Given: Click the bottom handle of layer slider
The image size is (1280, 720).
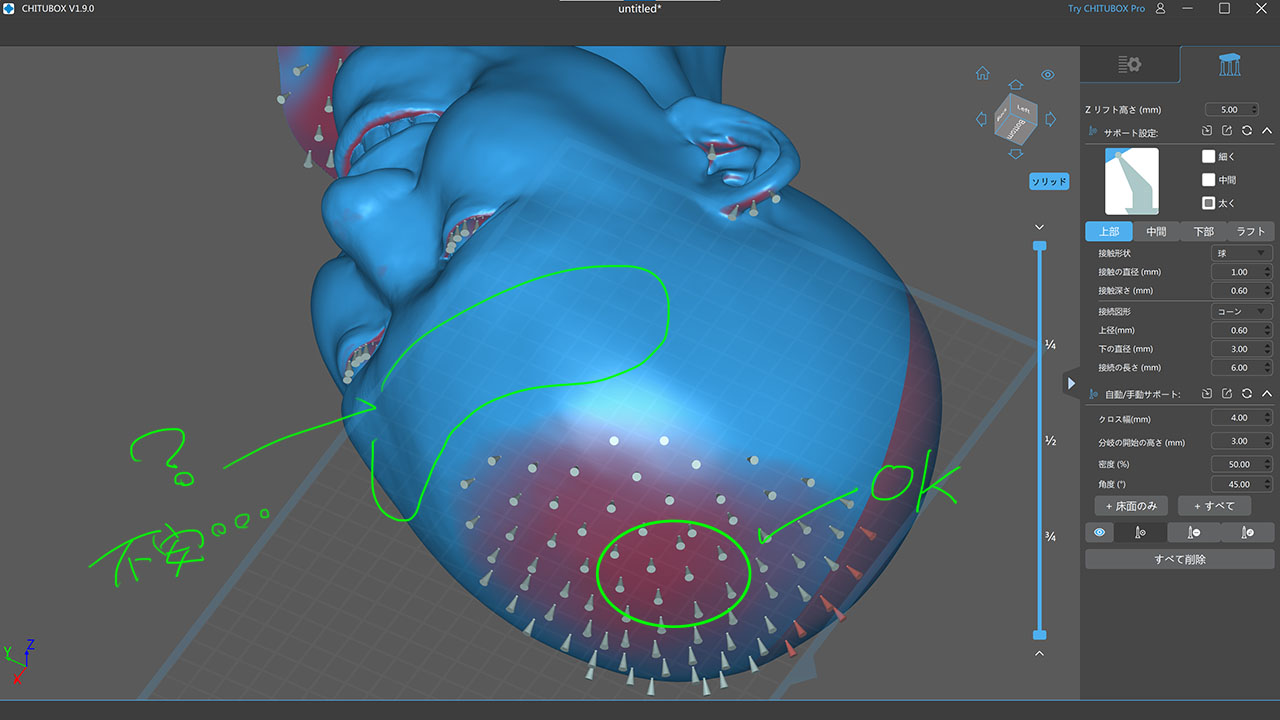Looking at the screenshot, I should 1040,635.
